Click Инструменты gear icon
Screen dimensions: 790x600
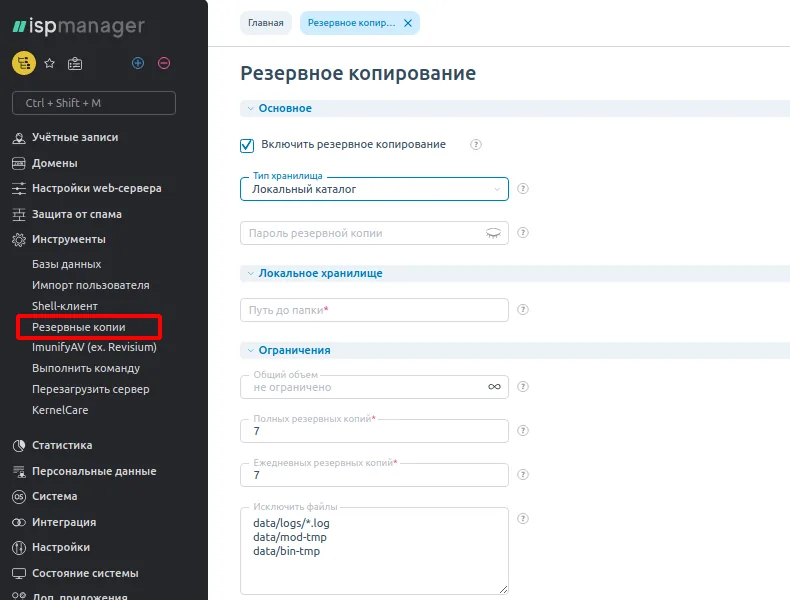[x=19, y=240]
